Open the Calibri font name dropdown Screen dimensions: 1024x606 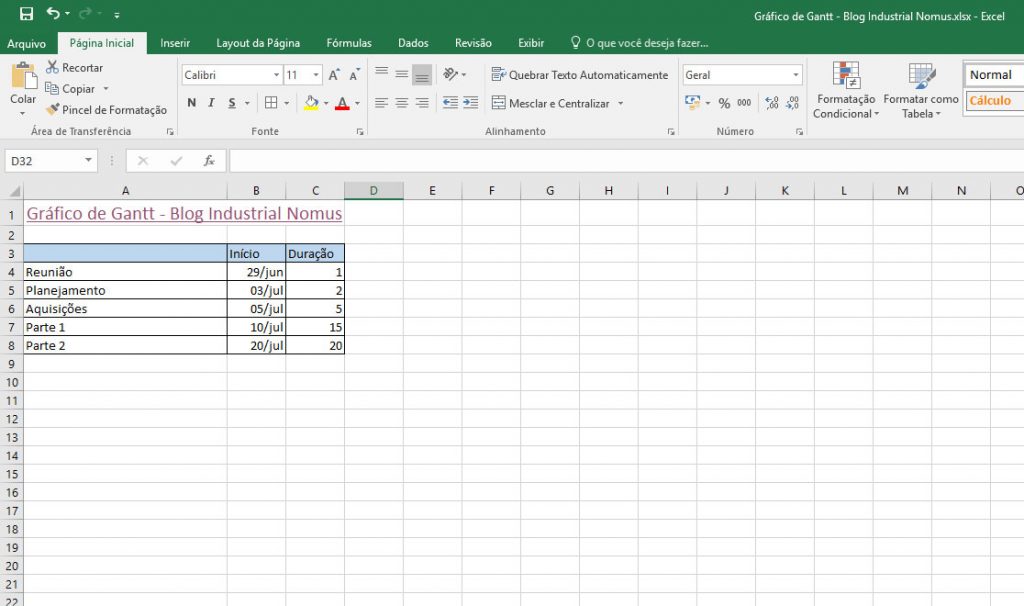(276, 75)
